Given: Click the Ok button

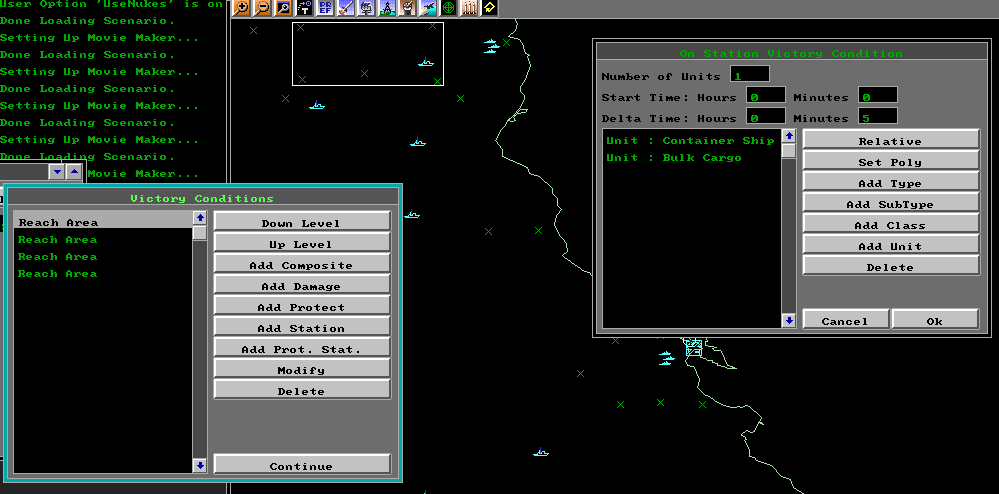Looking at the screenshot, I should point(935,319).
